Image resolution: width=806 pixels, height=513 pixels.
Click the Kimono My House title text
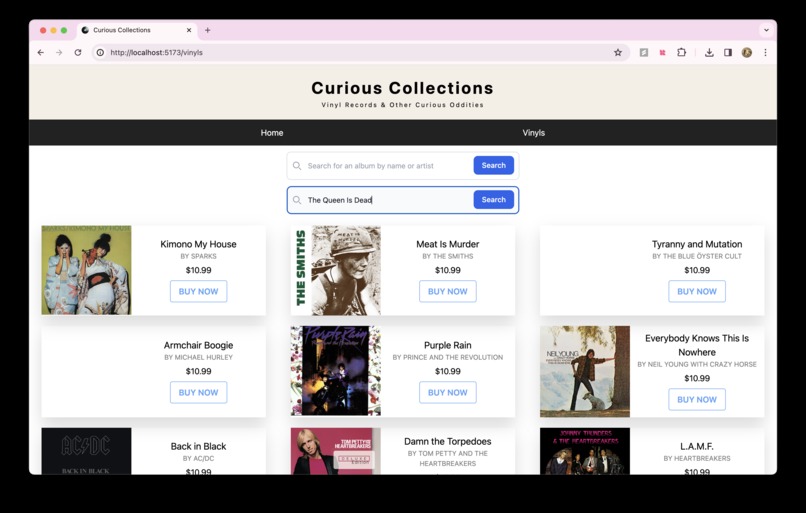pyautogui.click(x=198, y=244)
